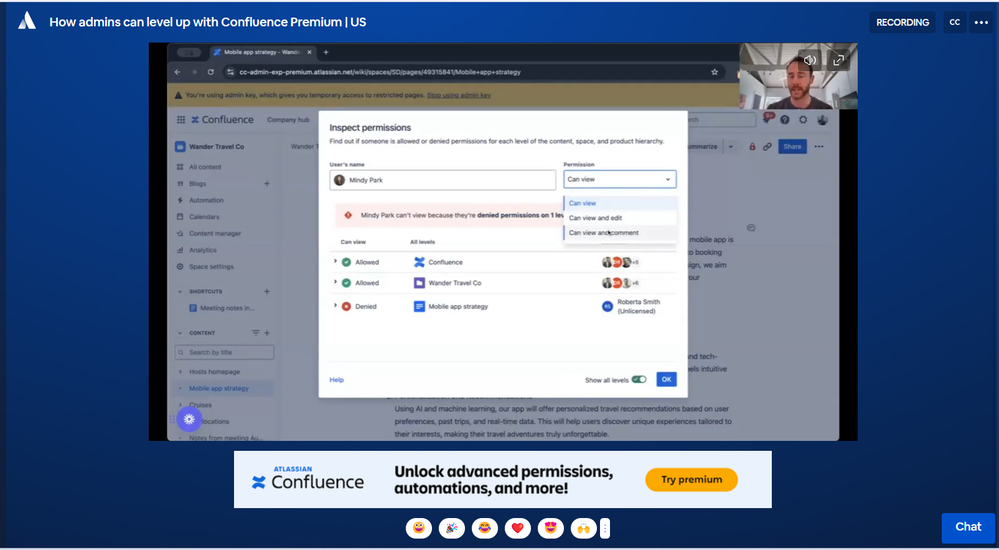
Task: Click the Search by title field
Action: (224, 352)
